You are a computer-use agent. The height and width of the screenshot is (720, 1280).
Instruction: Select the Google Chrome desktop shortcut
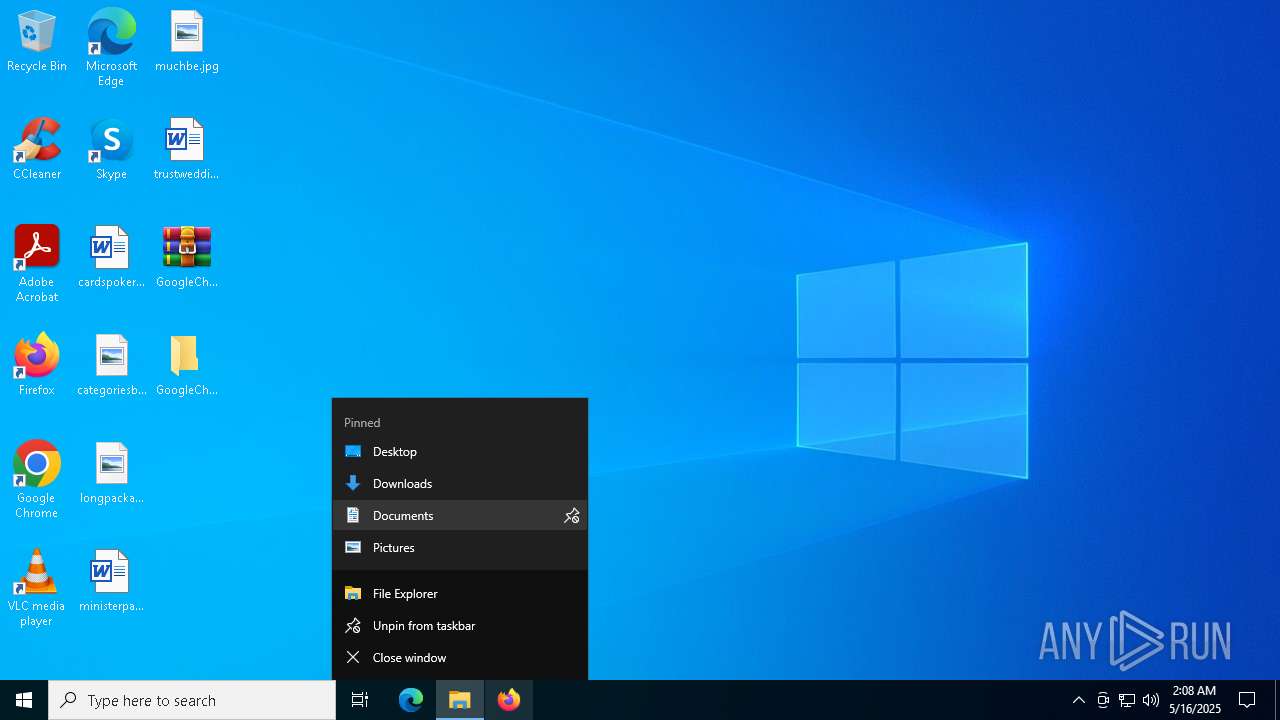tap(37, 480)
